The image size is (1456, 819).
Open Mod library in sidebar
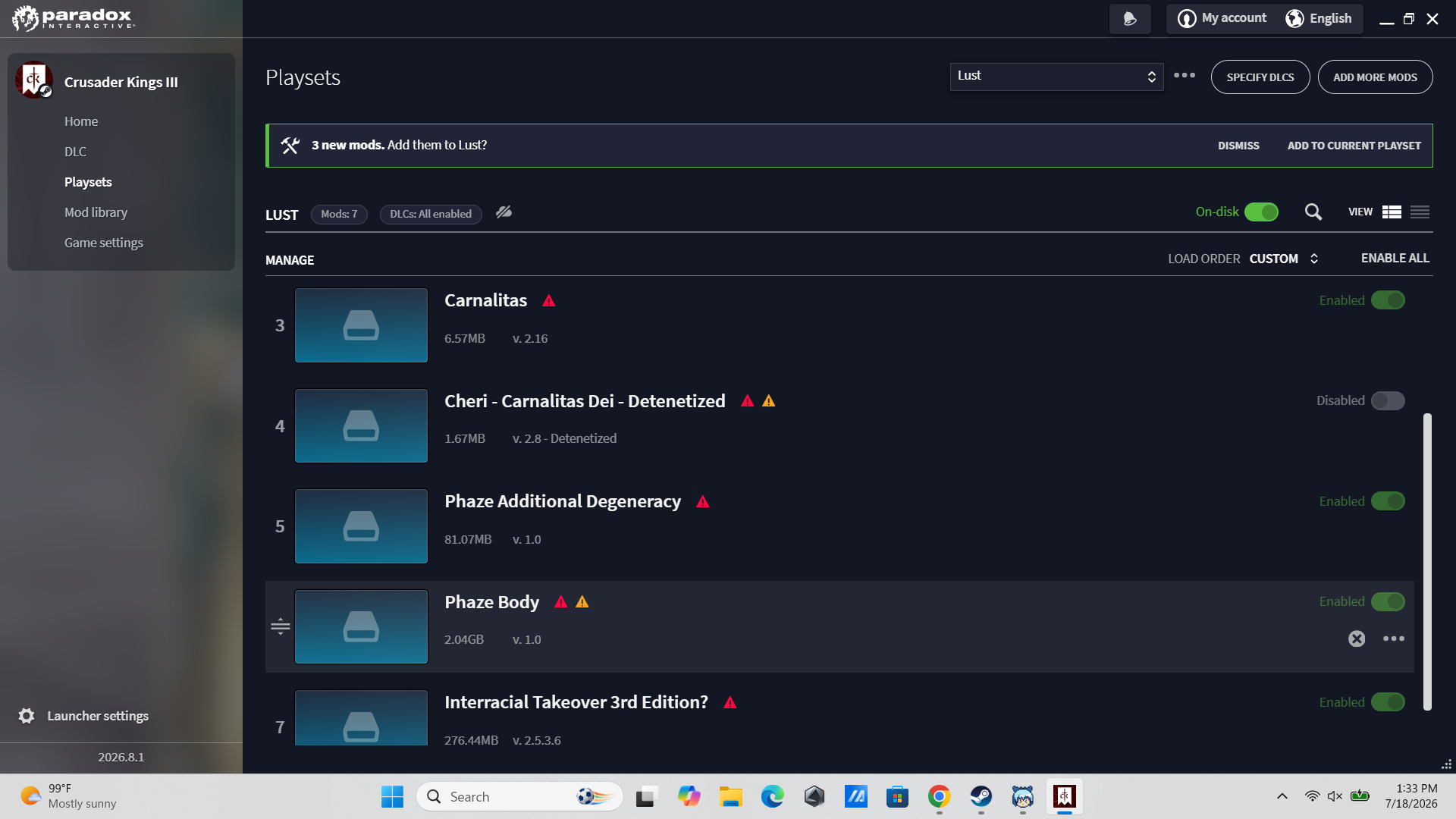pyautogui.click(x=96, y=212)
